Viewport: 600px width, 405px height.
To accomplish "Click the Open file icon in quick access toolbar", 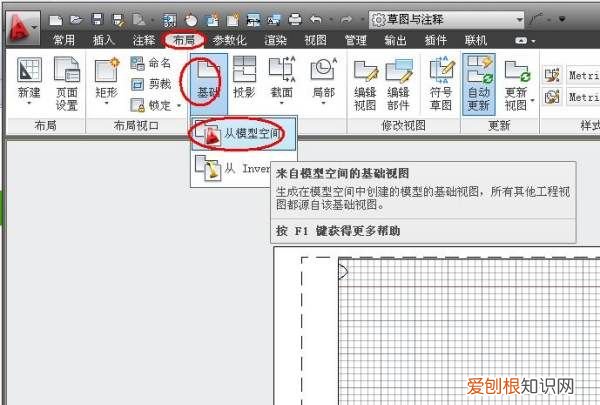I will (77, 20).
